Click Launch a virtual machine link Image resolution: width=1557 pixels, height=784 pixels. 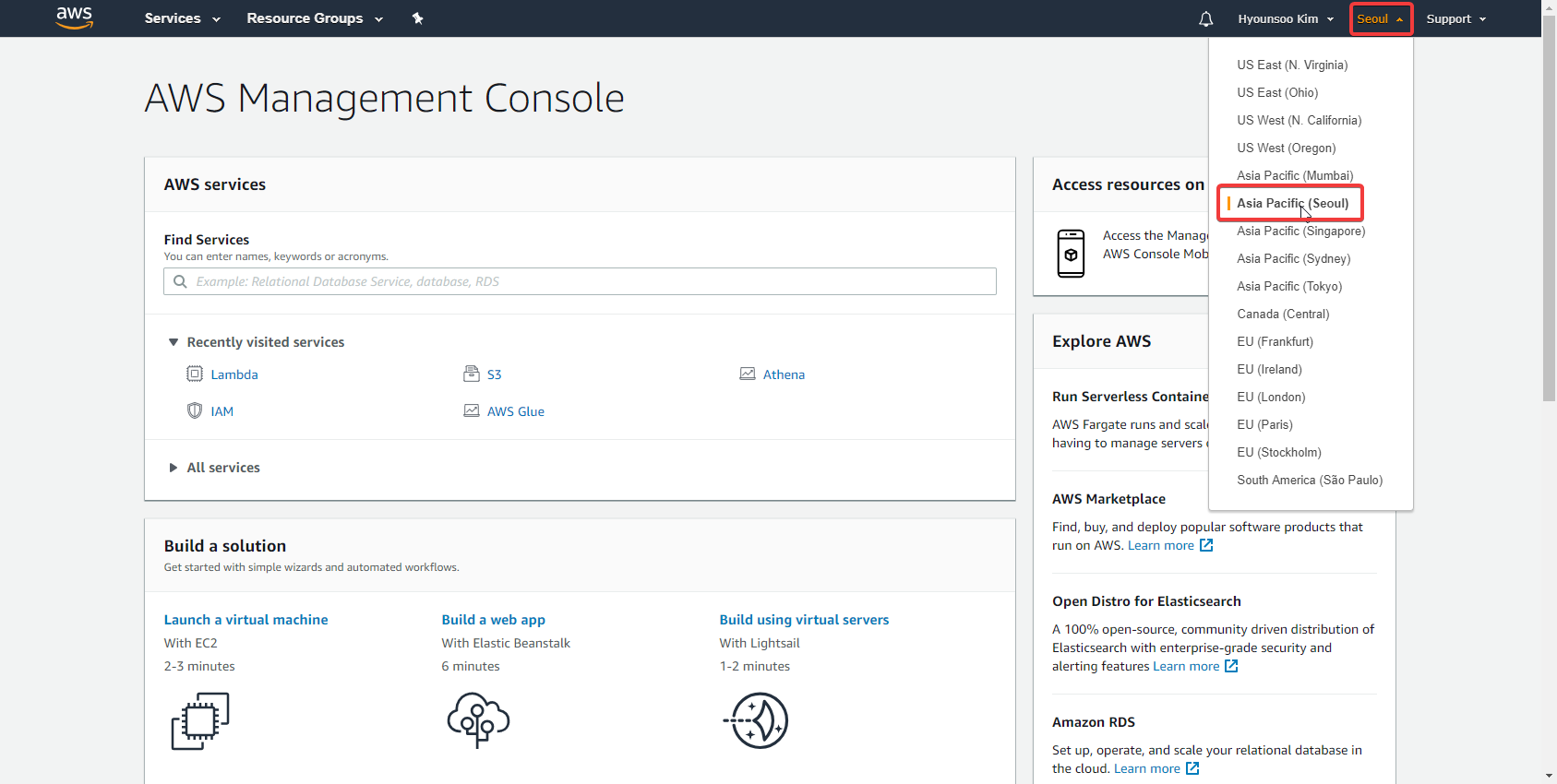pyautogui.click(x=246, y=620)
